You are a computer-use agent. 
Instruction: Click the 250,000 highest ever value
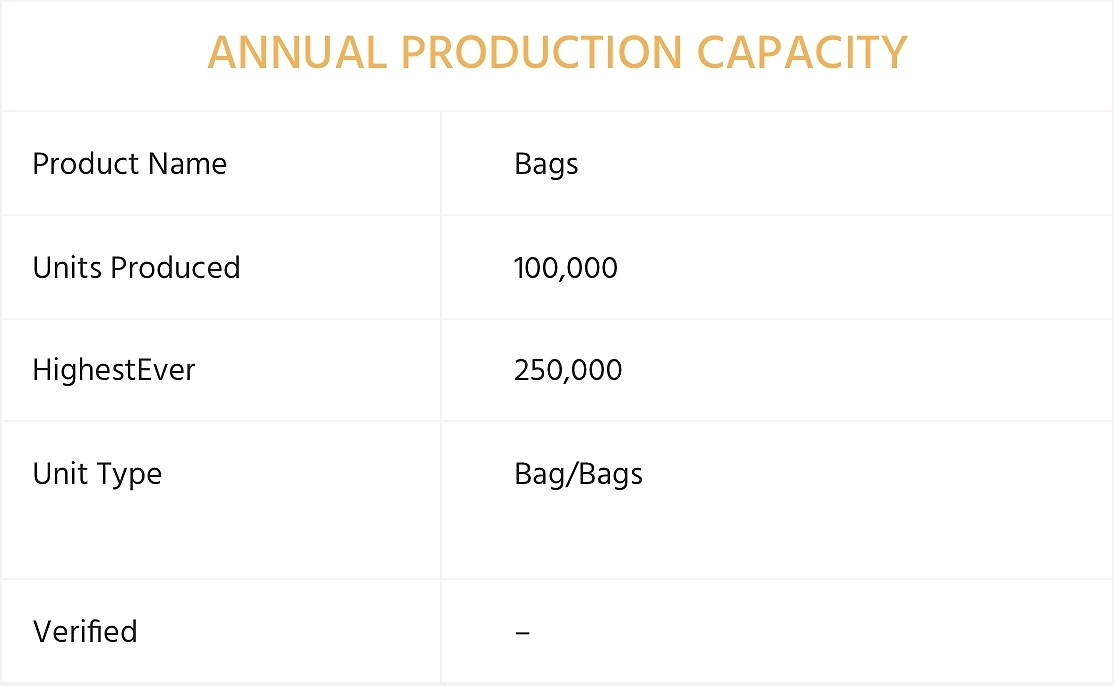pyautogui.click(x=568, y=371)
